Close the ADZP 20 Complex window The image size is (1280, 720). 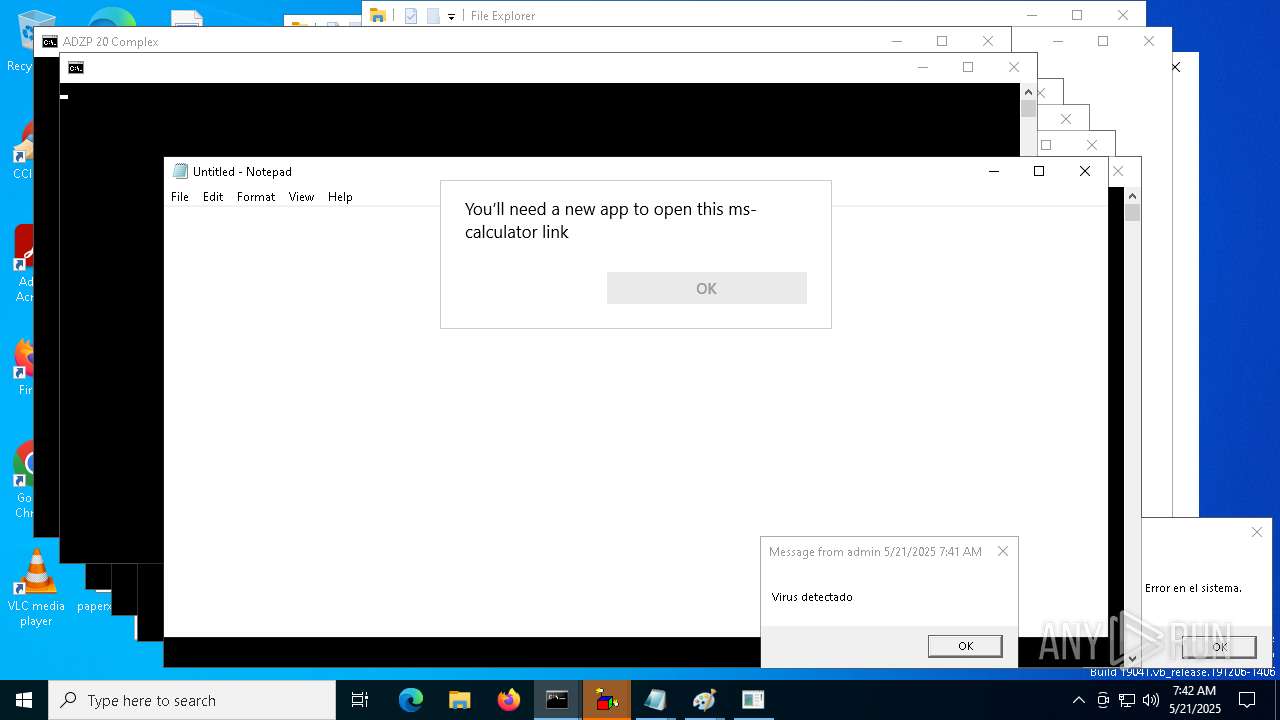[x=988, y=41]
